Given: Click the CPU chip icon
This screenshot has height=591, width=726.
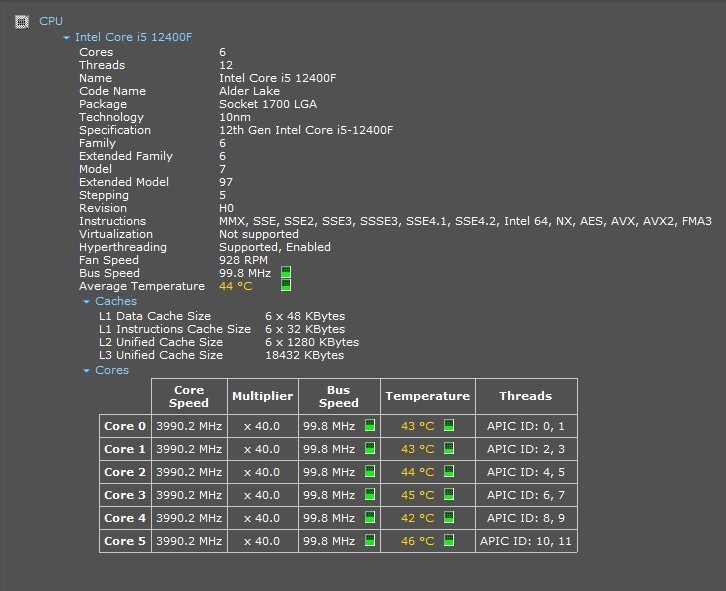Looking at the screenshot, I should (x=22, y=21).
